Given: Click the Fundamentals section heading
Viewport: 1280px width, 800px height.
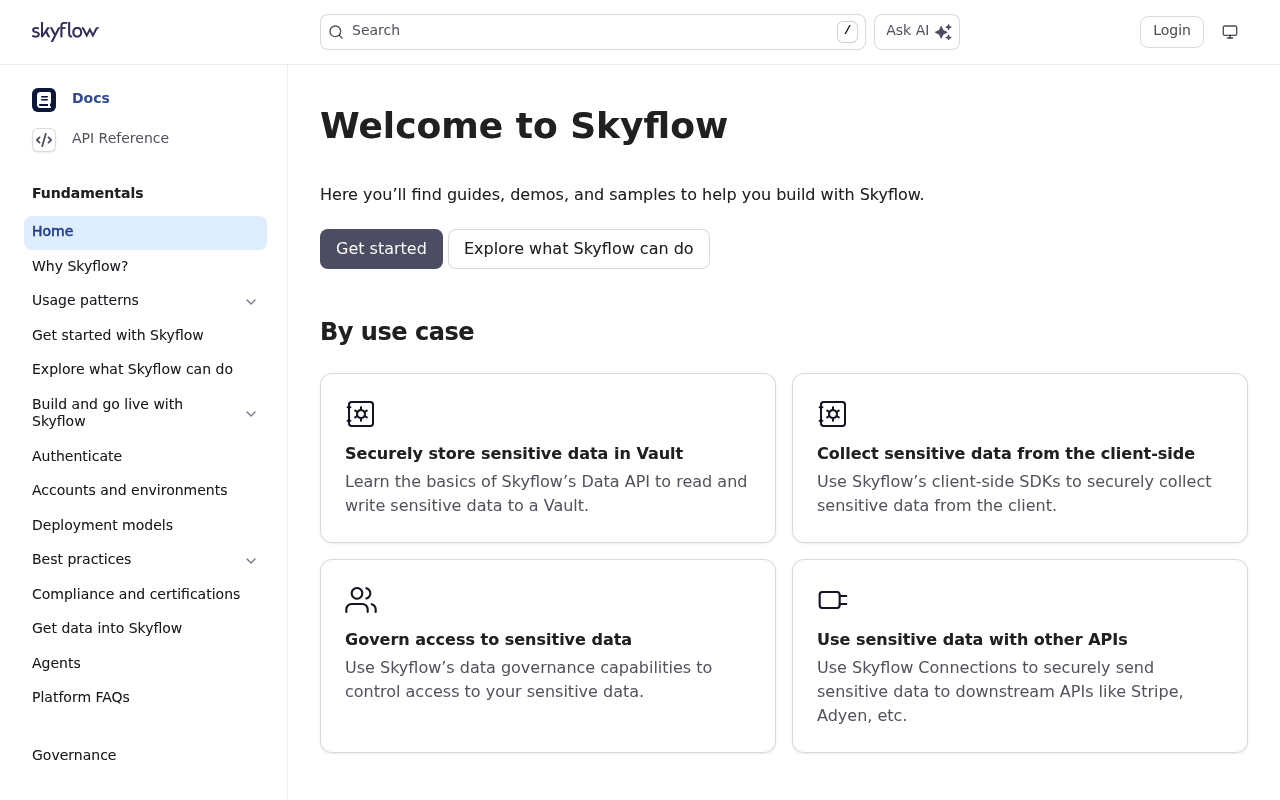Looking at the screenshot, I should (x=88, y=193).
